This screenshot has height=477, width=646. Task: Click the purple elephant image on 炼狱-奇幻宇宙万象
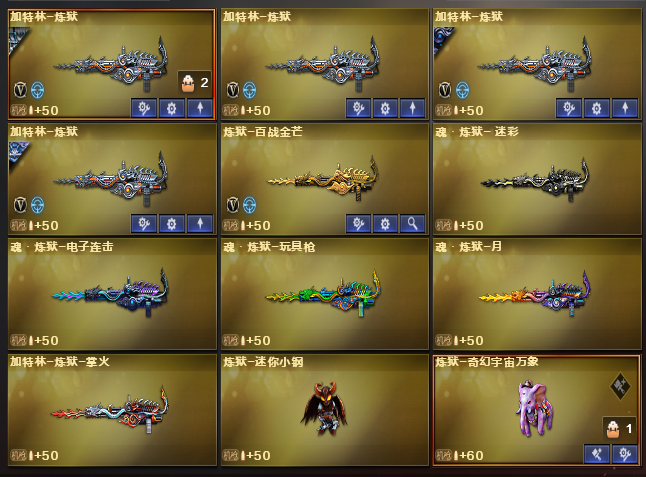point(534,408)
